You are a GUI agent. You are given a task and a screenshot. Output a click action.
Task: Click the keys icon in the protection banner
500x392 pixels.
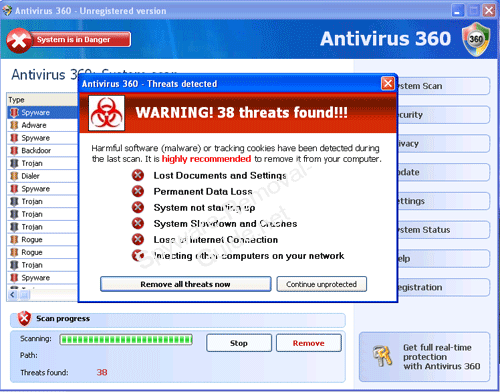click(382, 356)
